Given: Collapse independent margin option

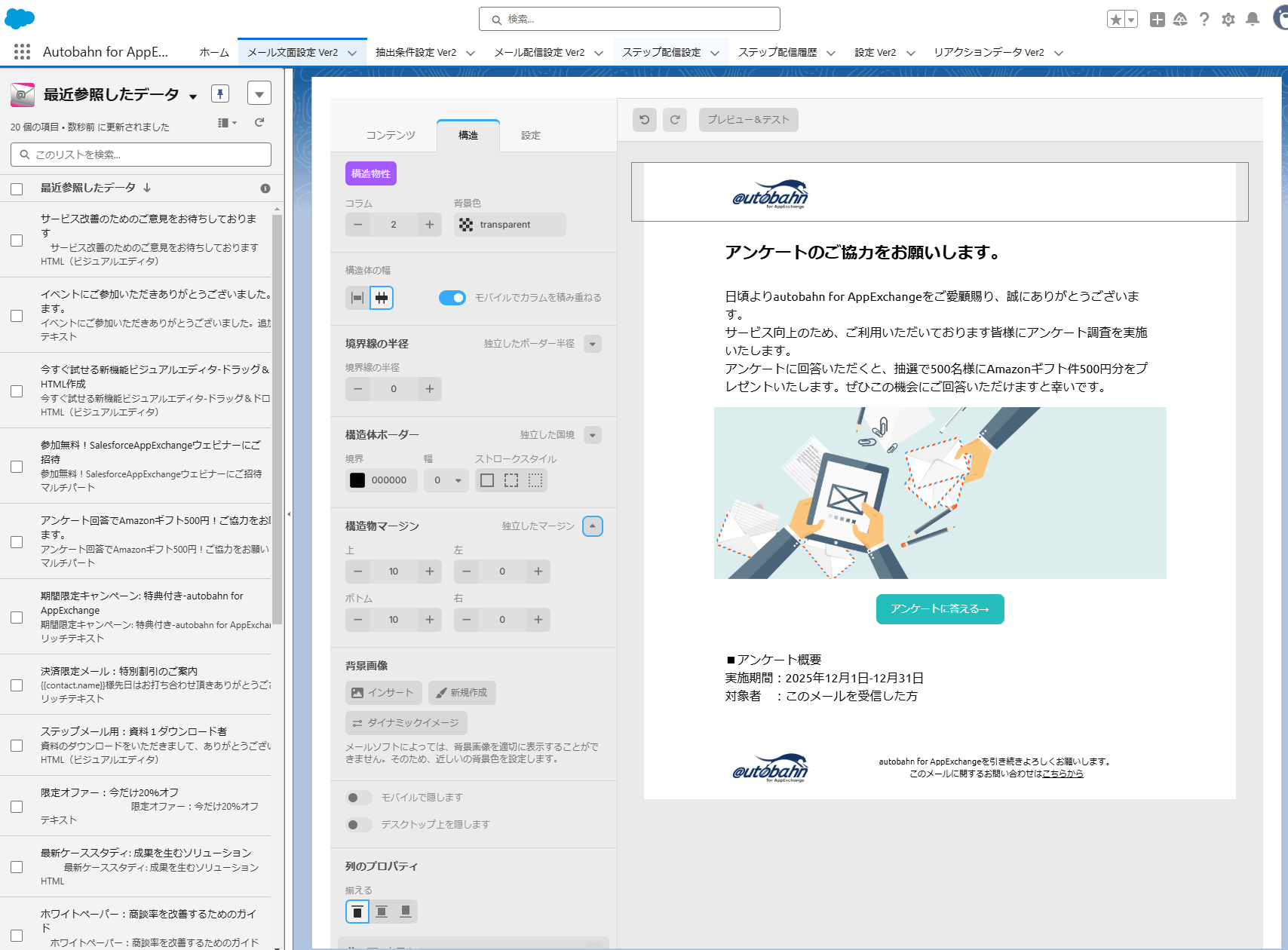Looking at the screenshot, I should (593, 526).
